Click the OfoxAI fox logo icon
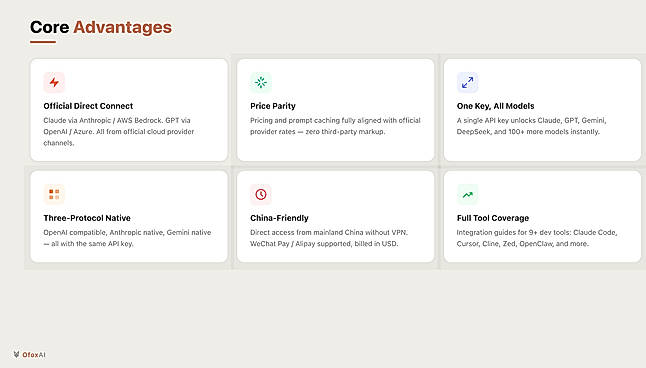The image size is (646, 368). (x=16, y=354)
